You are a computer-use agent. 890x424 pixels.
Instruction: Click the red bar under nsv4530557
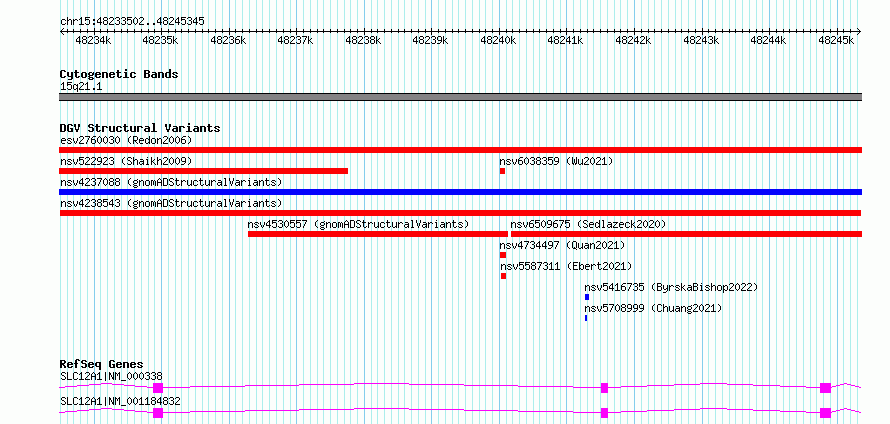pyautogui.click(x=378, y=234)
